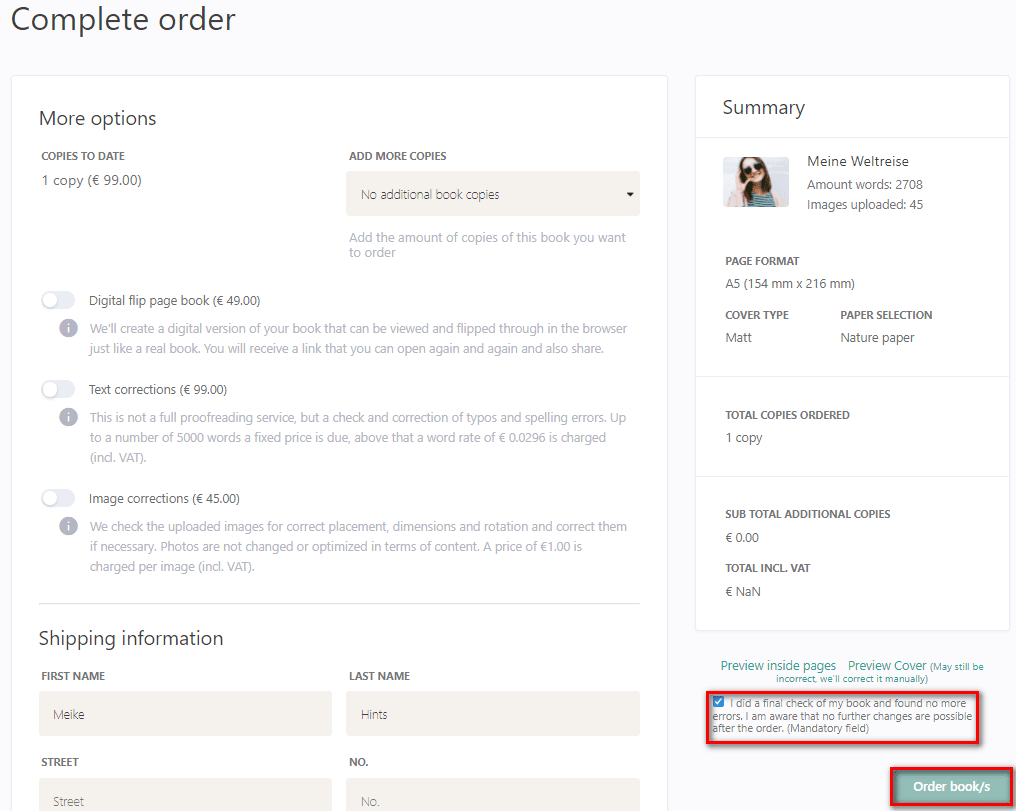This screenshot has height=811, width=1016.
Task: Turn on Text corrections toggle
Action: pos(58,389)
